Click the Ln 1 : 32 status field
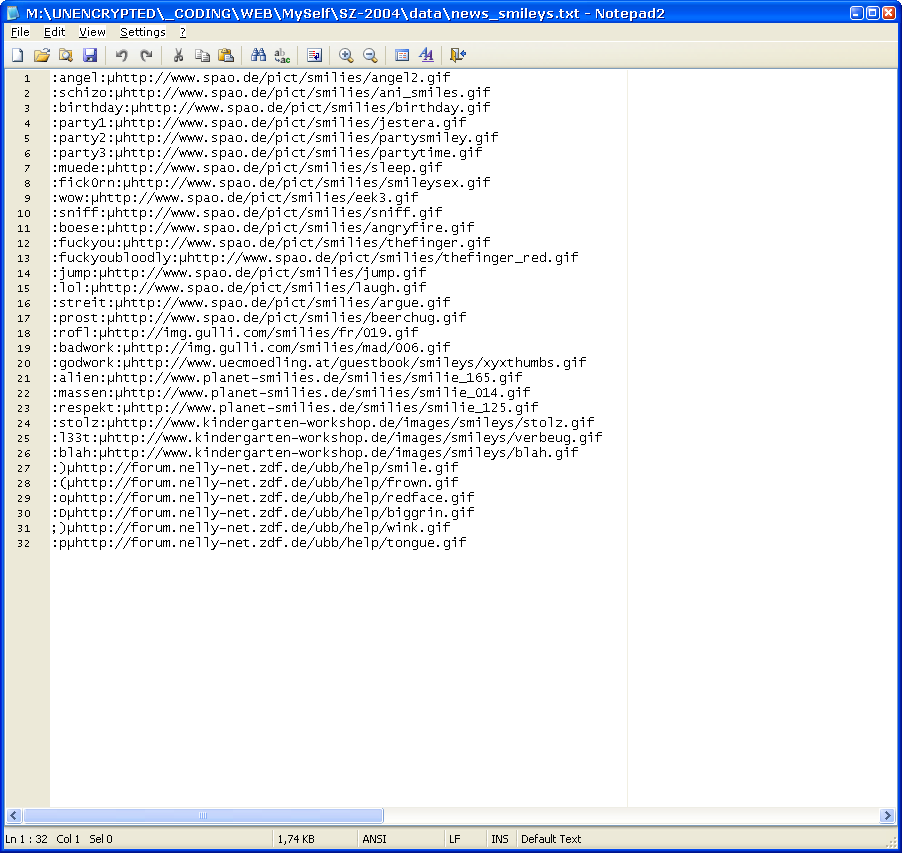This screenshot has width=902, height=853. point(26,839)
